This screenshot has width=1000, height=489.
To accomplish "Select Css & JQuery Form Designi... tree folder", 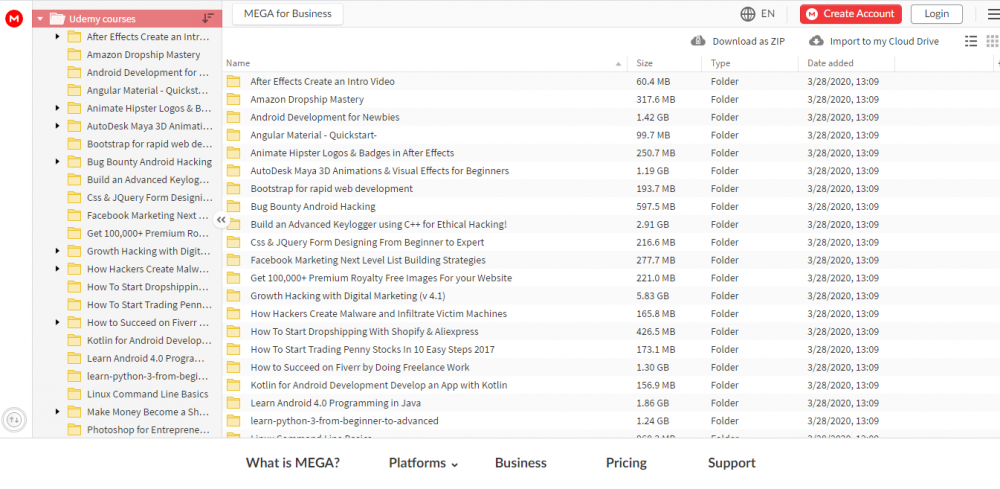I will [x=149, y=198].
